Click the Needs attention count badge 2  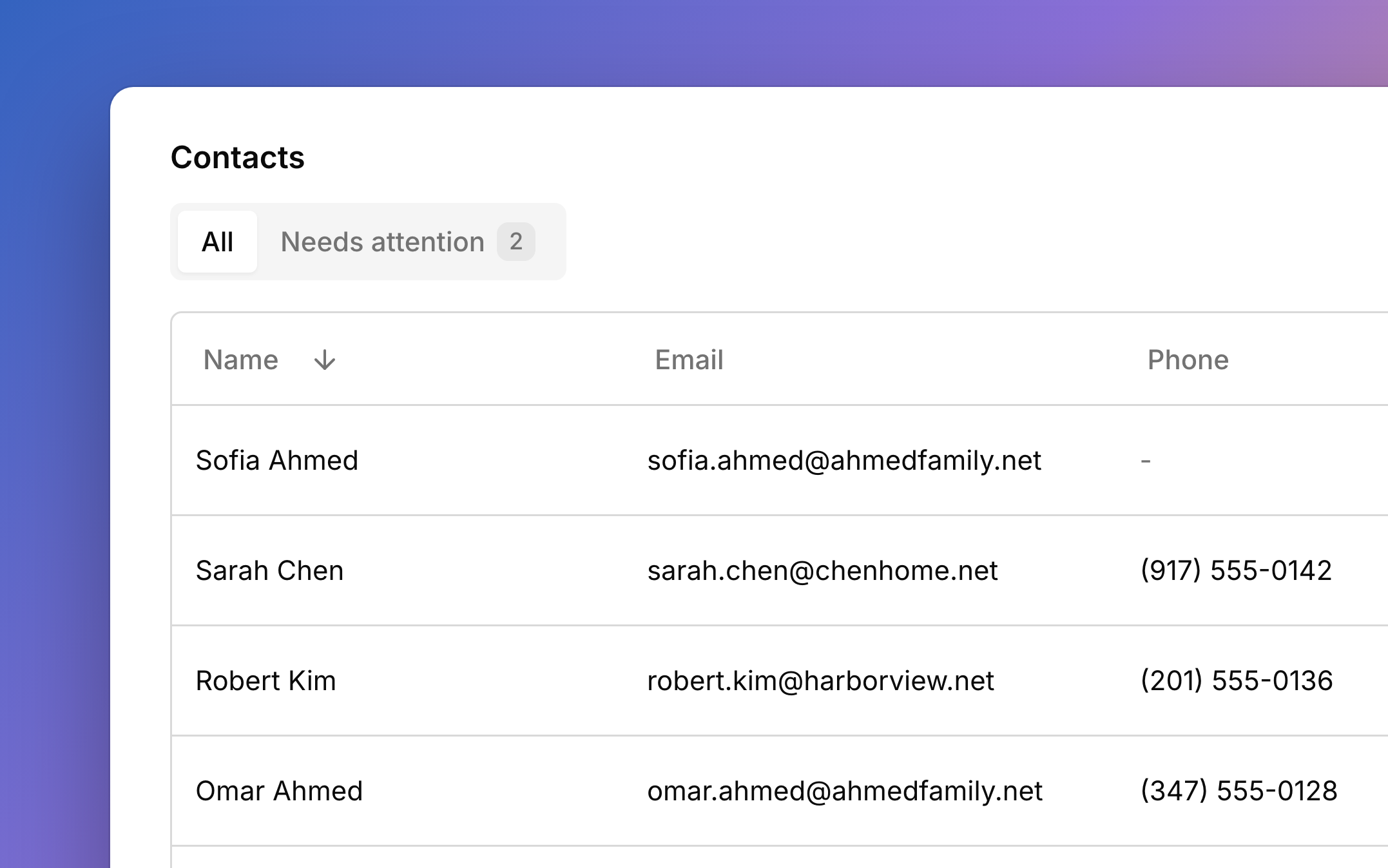pyautogui.click(x=516, y=242)
